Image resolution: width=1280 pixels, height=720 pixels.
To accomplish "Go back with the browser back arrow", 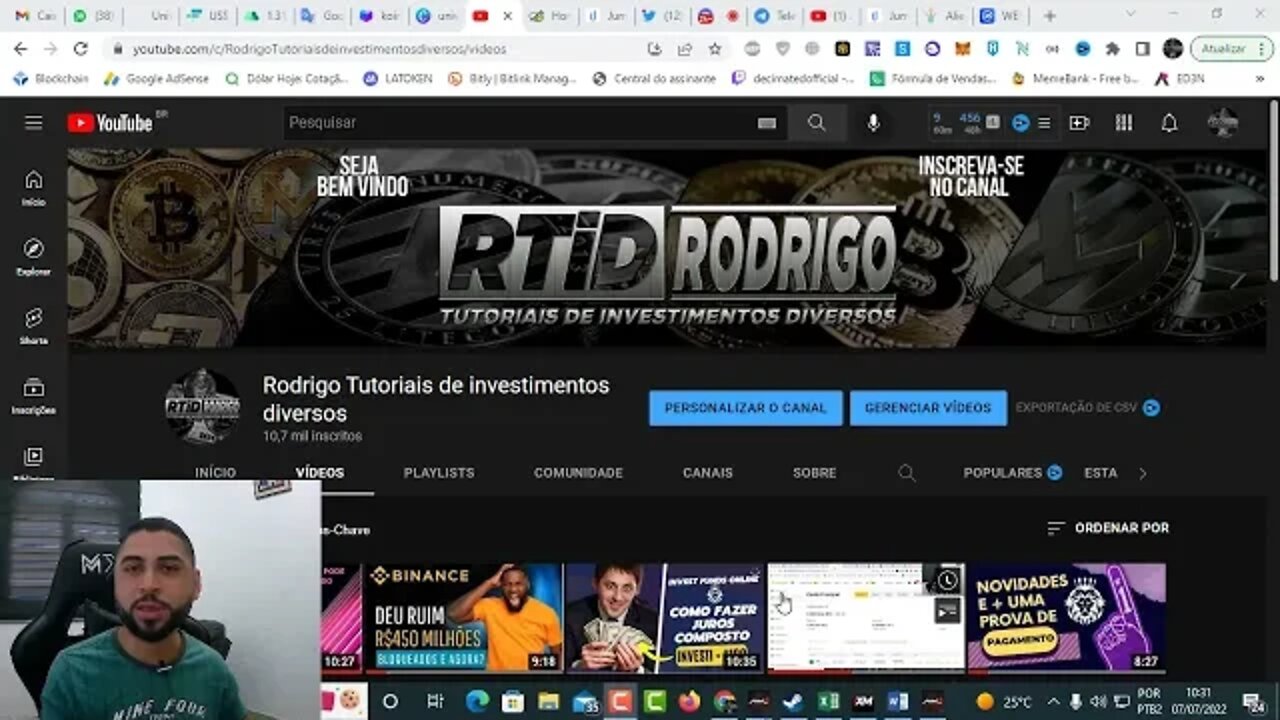I will [x=21, y=48].
